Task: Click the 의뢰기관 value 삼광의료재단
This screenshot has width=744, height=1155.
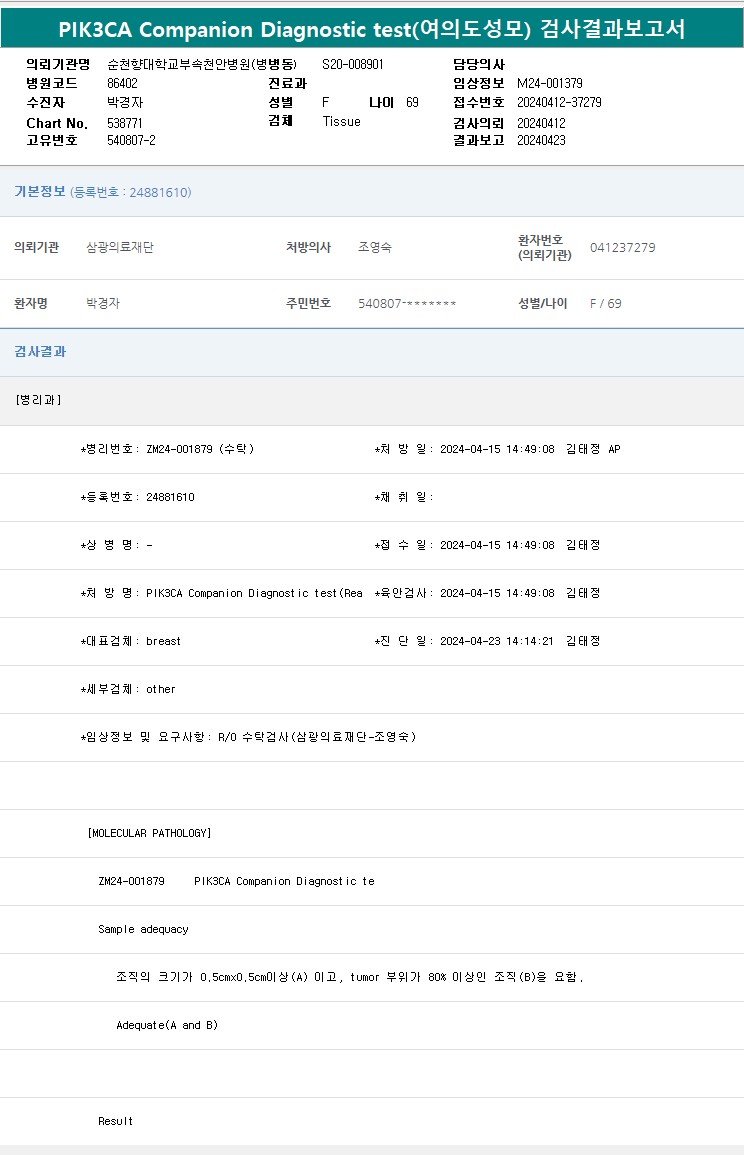Action: click(120, 247)
